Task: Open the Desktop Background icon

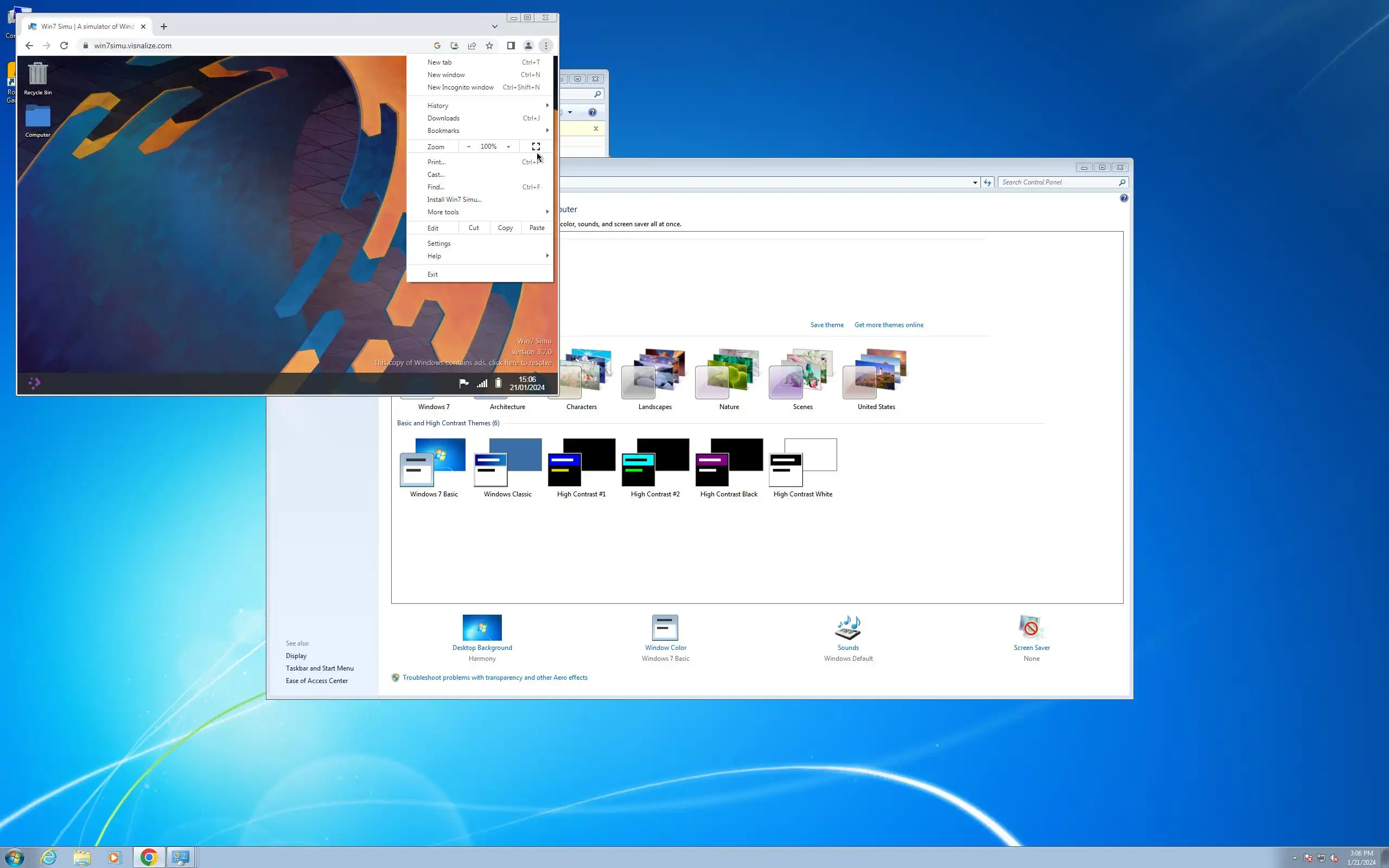Action: click(x=482, y=628)
